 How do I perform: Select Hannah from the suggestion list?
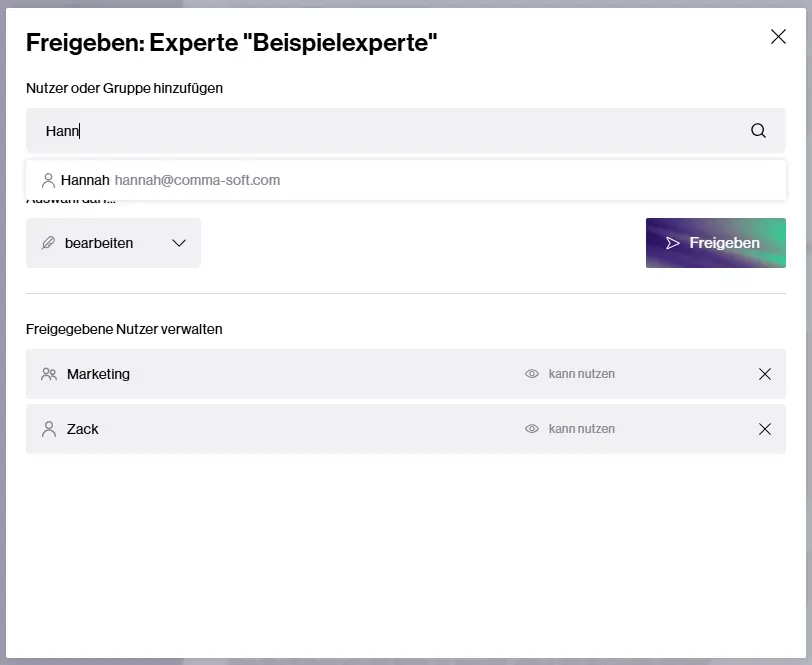click(x=85, y=180)
